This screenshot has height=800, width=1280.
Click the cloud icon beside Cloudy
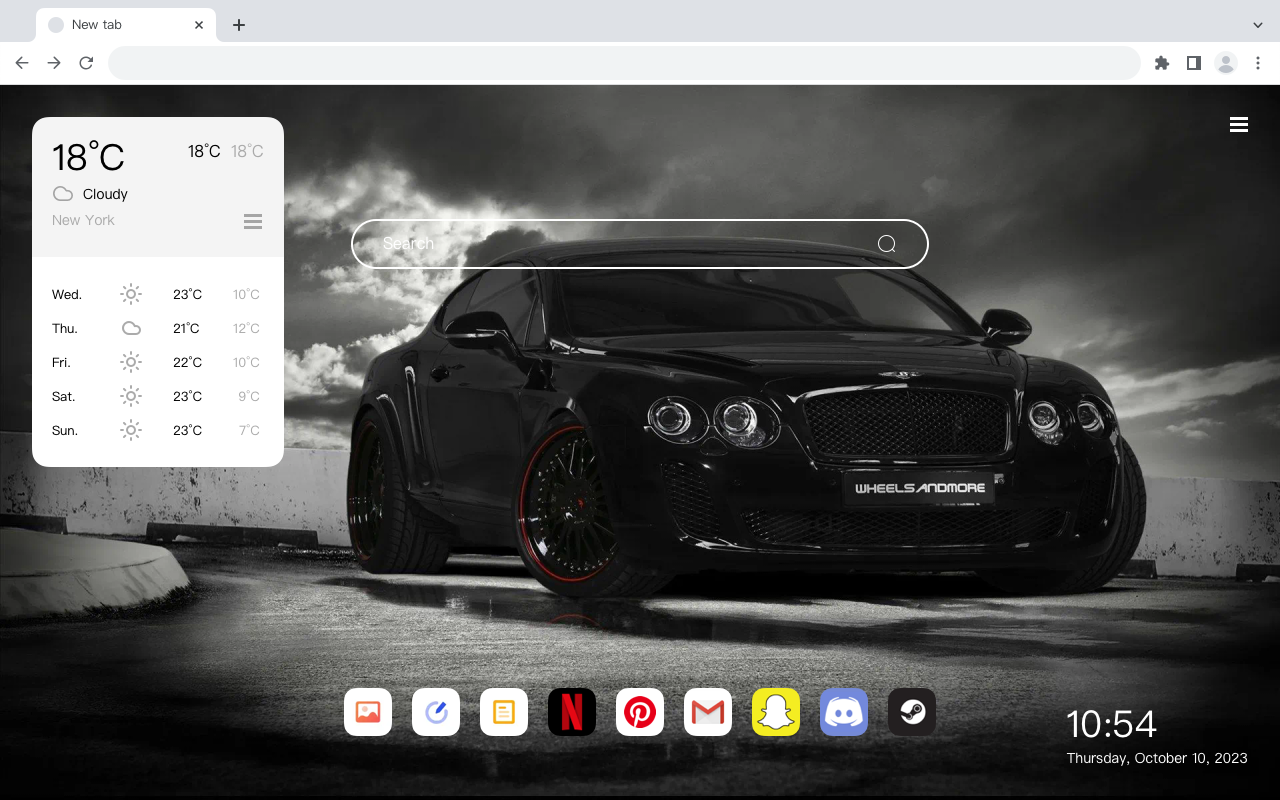63,194
